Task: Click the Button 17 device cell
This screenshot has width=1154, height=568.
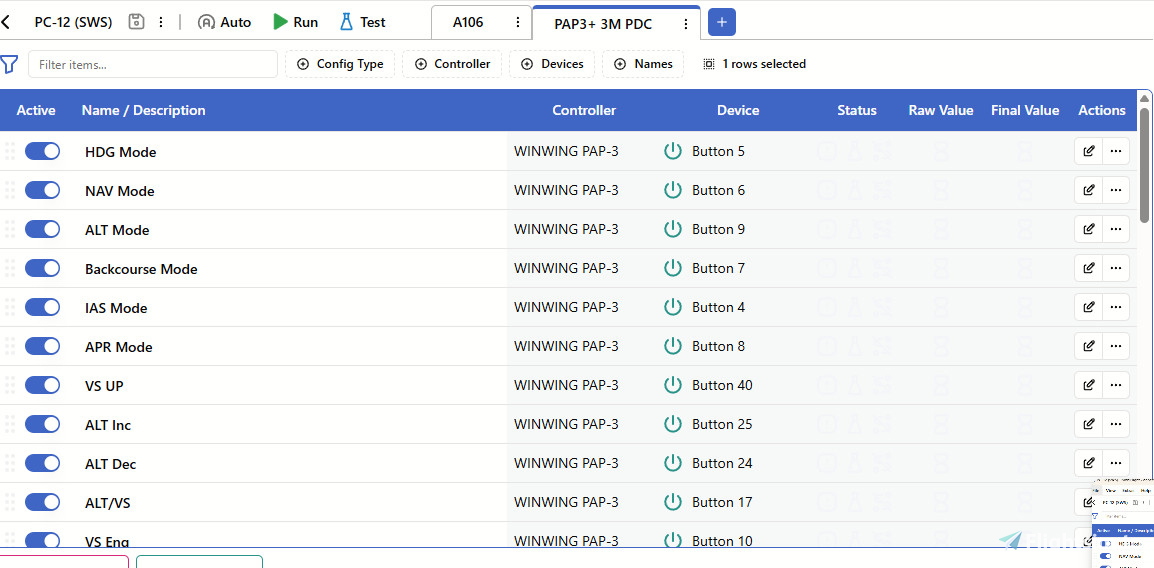Action: coord(722,502)
